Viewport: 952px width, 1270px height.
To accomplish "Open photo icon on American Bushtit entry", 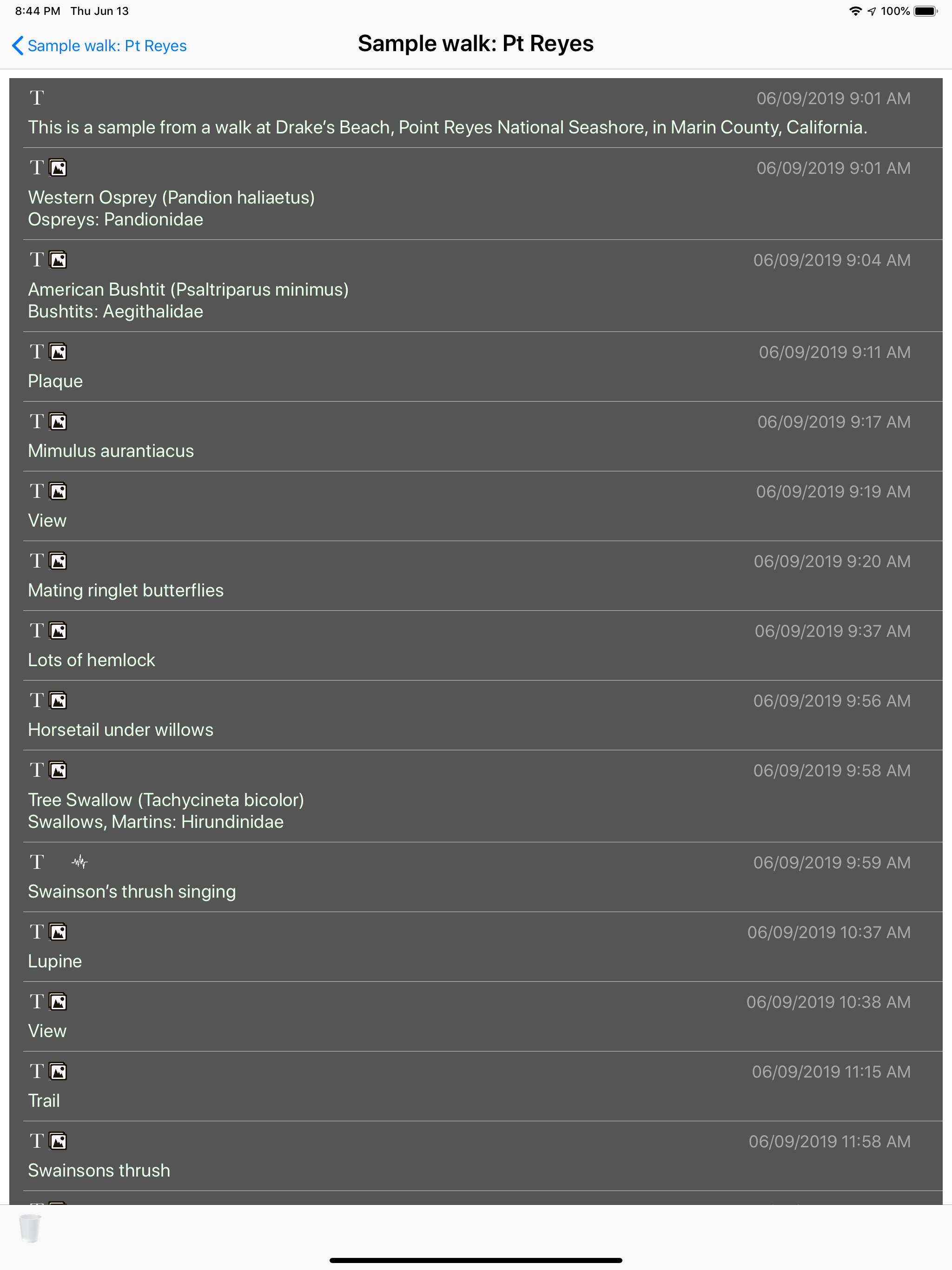I will (58, 259).
